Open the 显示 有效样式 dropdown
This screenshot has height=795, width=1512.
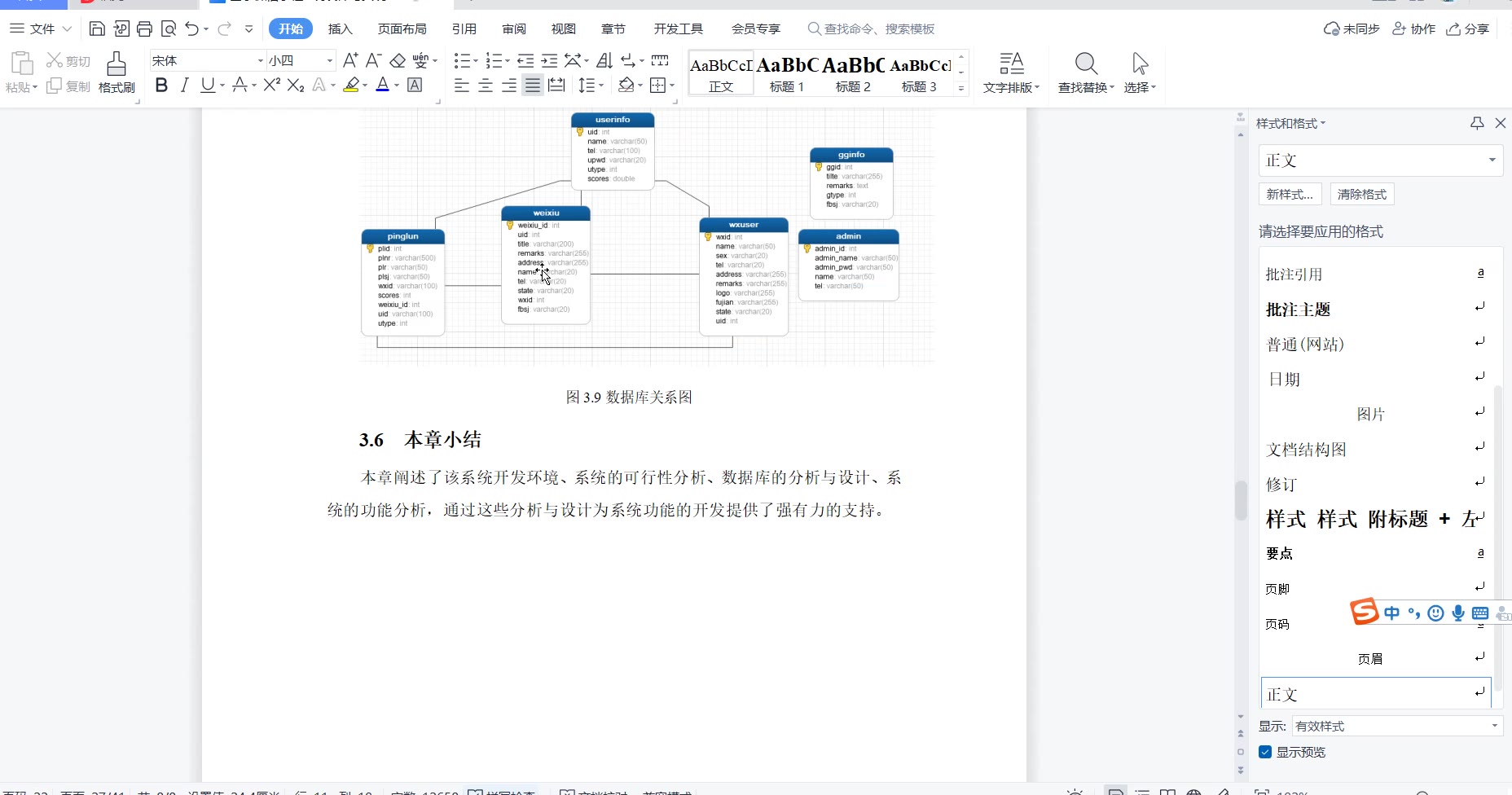(1396, 726)
